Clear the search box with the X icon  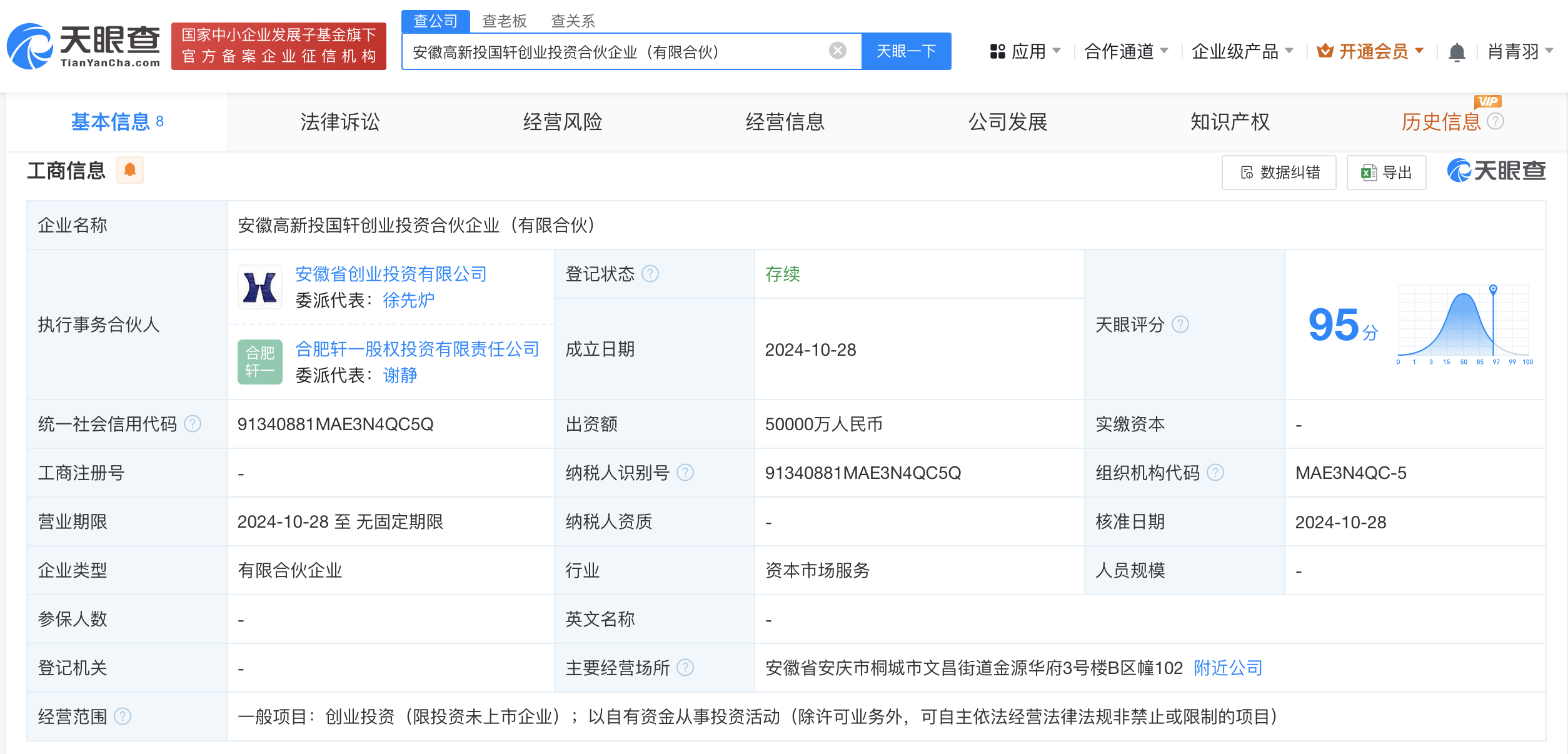[x=837, y=51]
